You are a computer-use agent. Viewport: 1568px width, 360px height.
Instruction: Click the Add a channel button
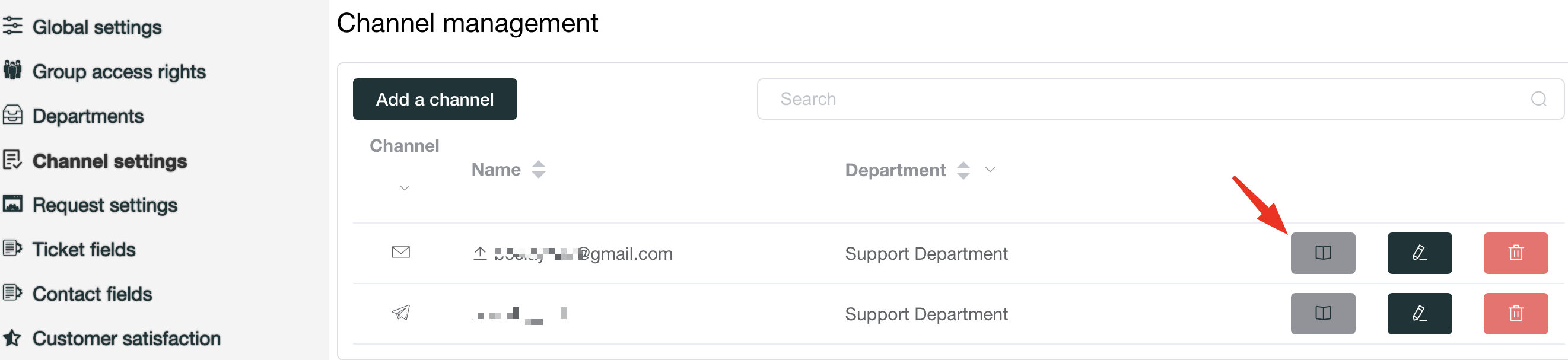pos(435,99)
